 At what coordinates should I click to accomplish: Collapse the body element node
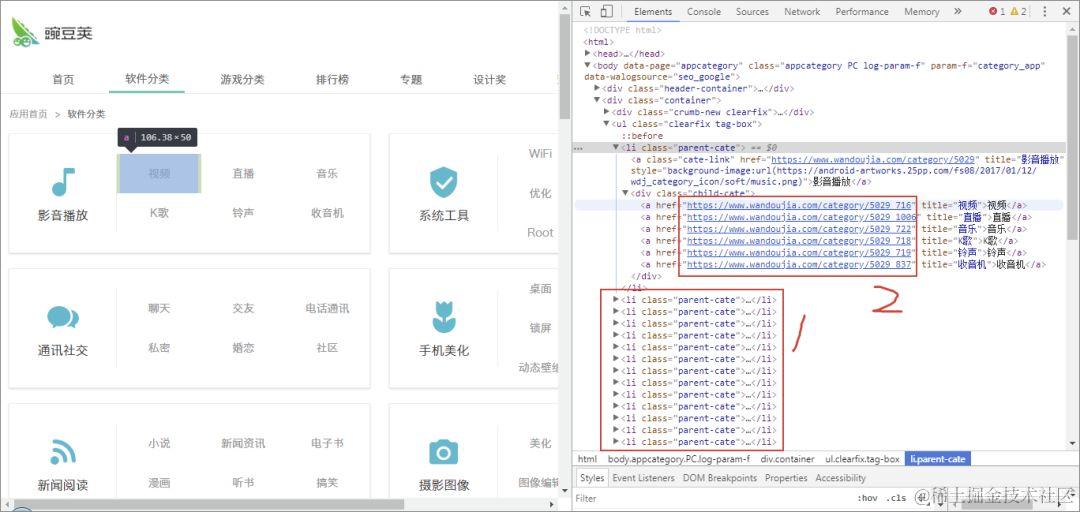588,65
